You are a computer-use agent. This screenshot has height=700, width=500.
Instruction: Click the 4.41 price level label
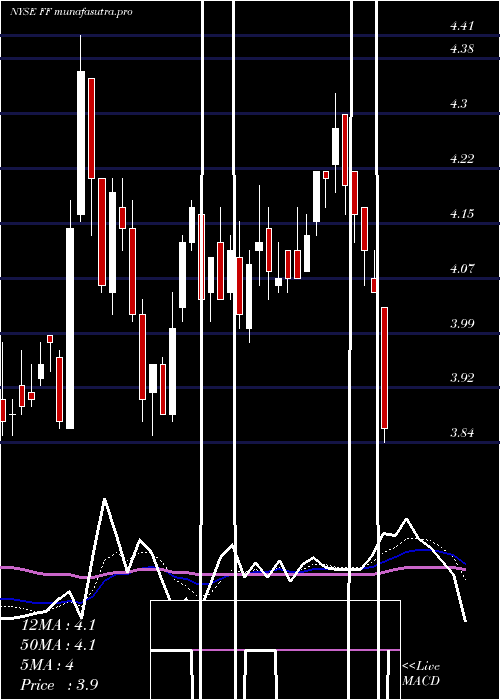pos(462,26)
